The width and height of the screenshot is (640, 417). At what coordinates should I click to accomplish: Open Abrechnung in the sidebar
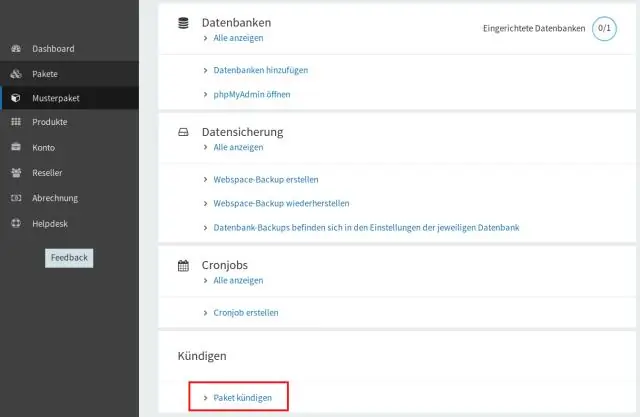click(x=69, y=198)
